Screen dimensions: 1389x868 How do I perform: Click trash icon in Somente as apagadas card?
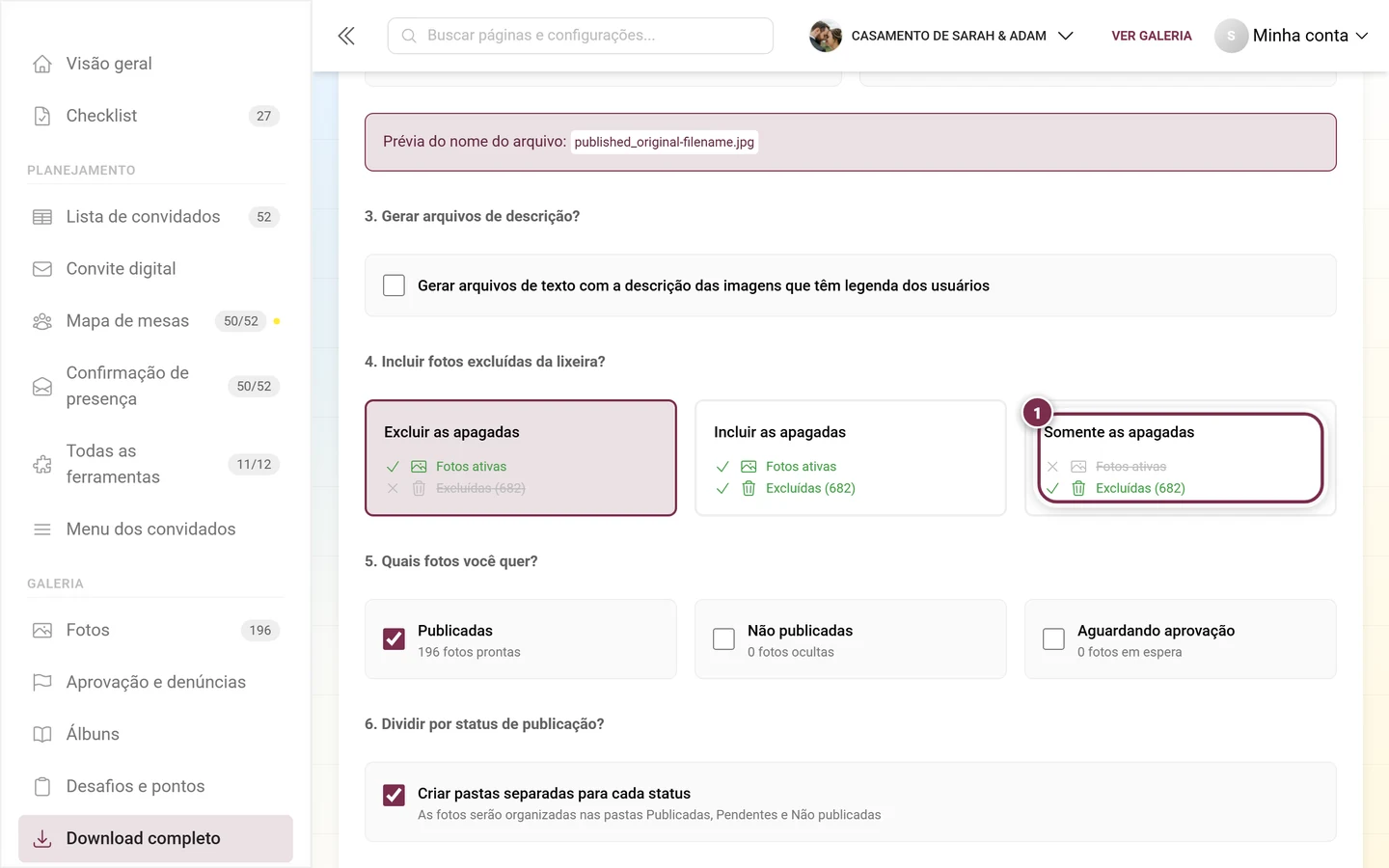1078,489
